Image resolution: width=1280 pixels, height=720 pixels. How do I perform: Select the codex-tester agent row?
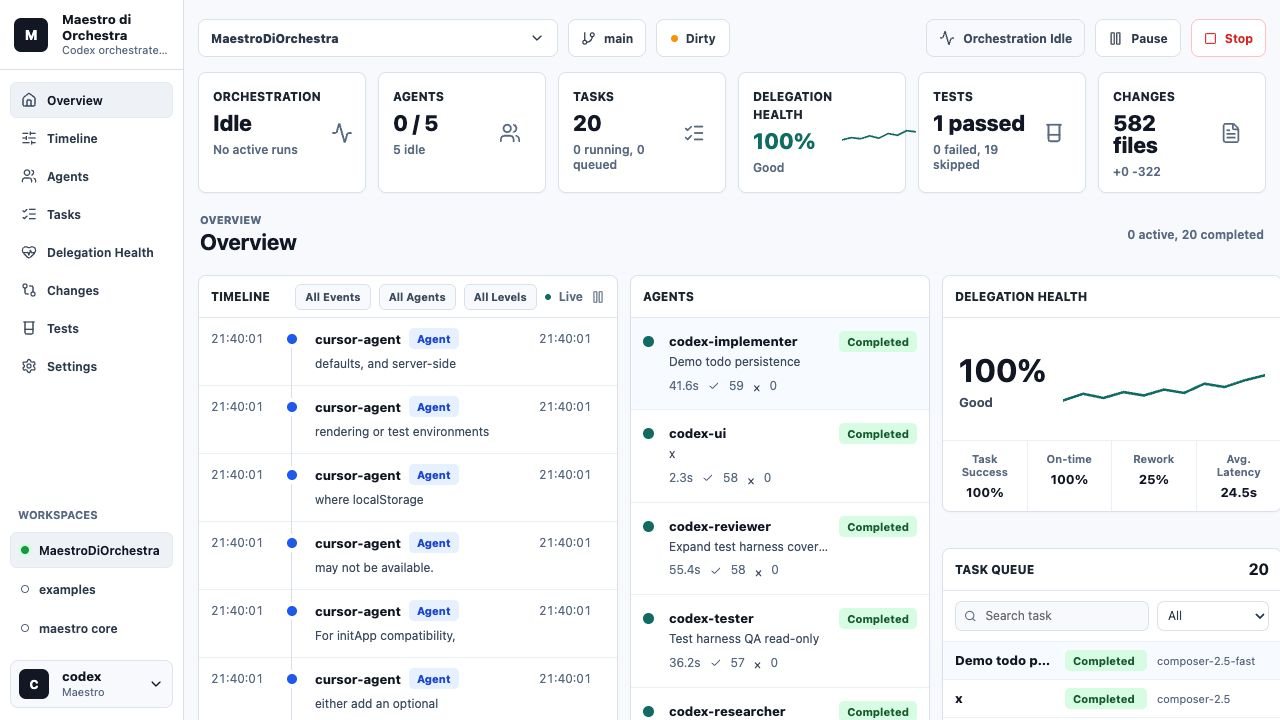tap(780, 641)
